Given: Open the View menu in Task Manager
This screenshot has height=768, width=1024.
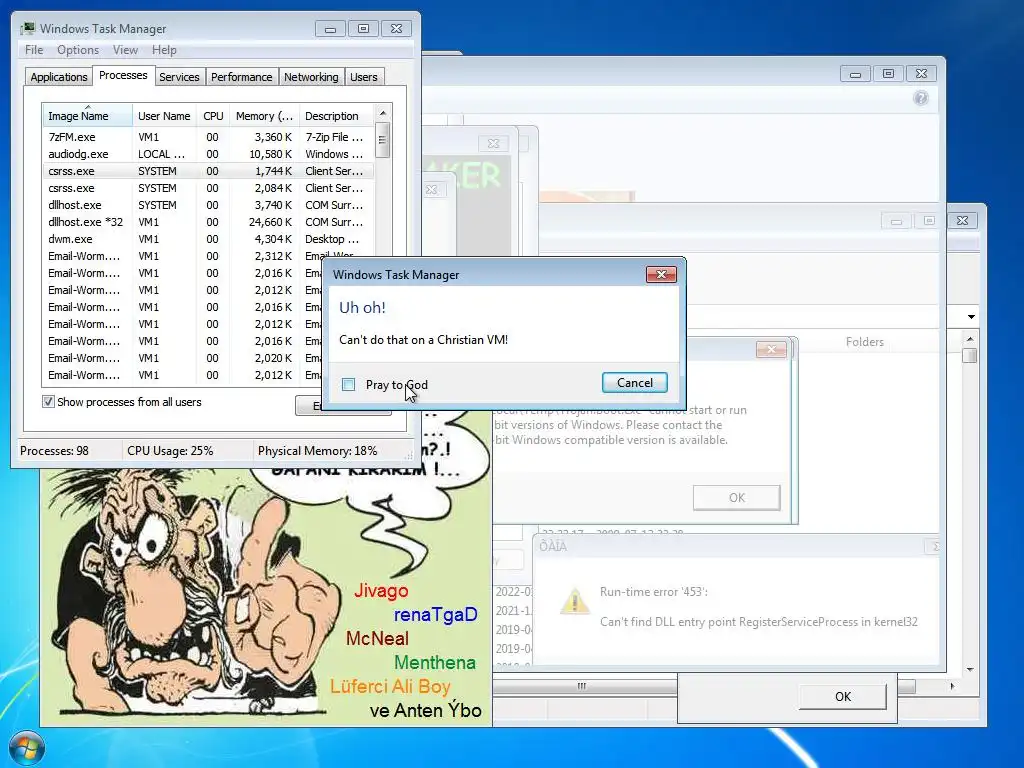Looking at the screenshot, I should pyautogui.click(x=125, y=50).
